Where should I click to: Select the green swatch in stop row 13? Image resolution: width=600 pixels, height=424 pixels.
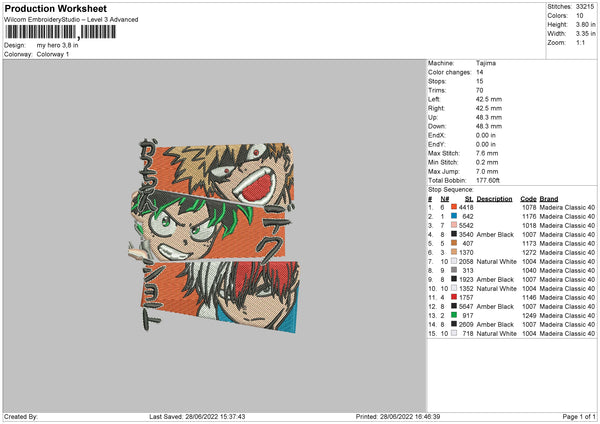[454, 315]
